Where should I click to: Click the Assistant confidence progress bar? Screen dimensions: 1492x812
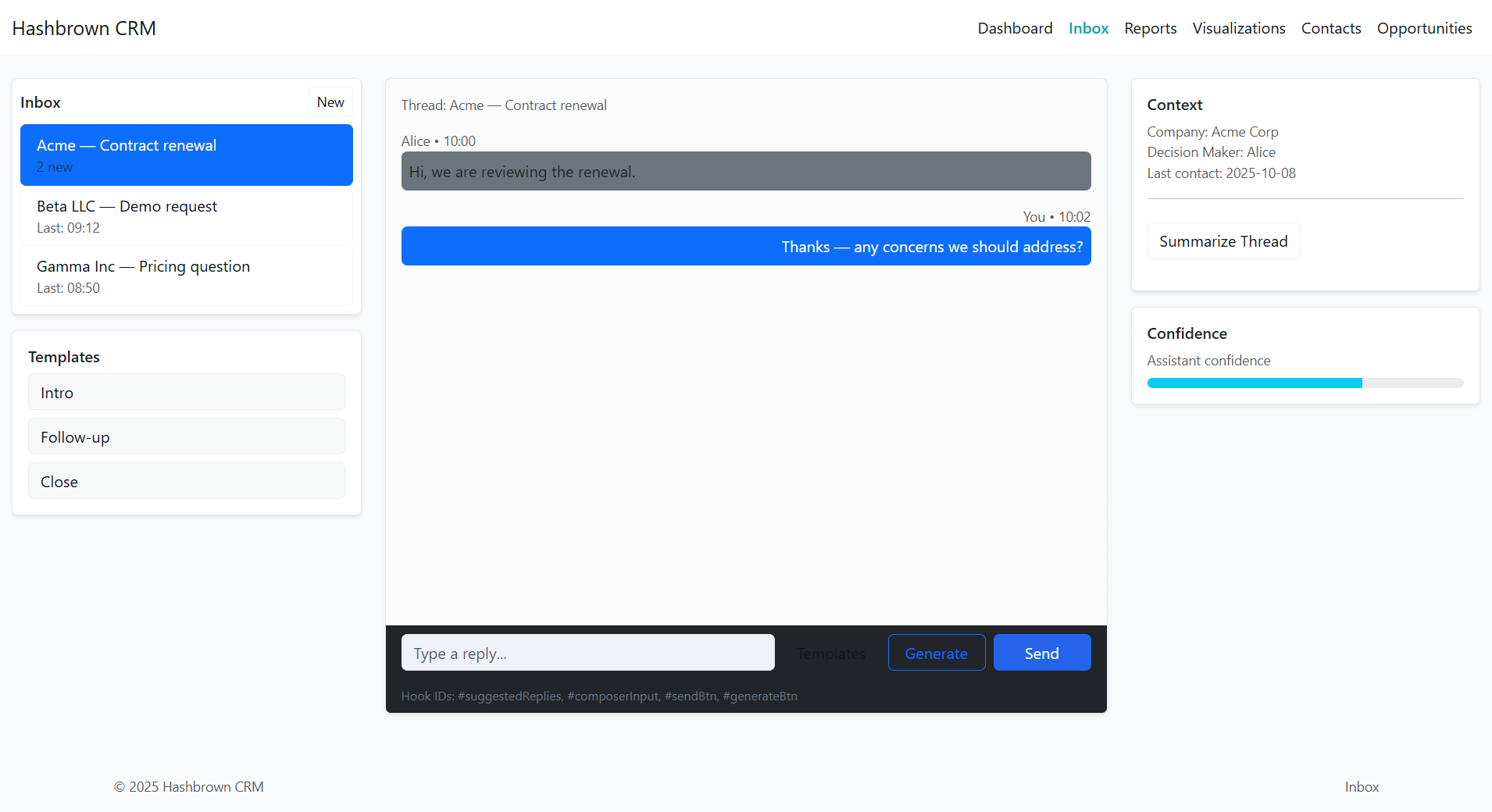1305,383
